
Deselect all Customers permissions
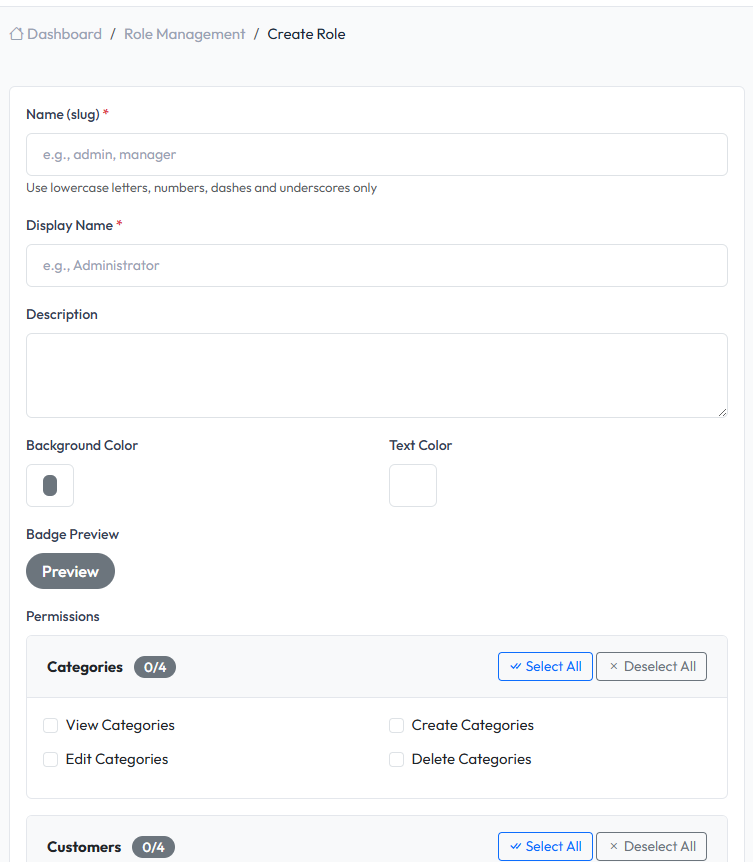click(x=651, y=846)
